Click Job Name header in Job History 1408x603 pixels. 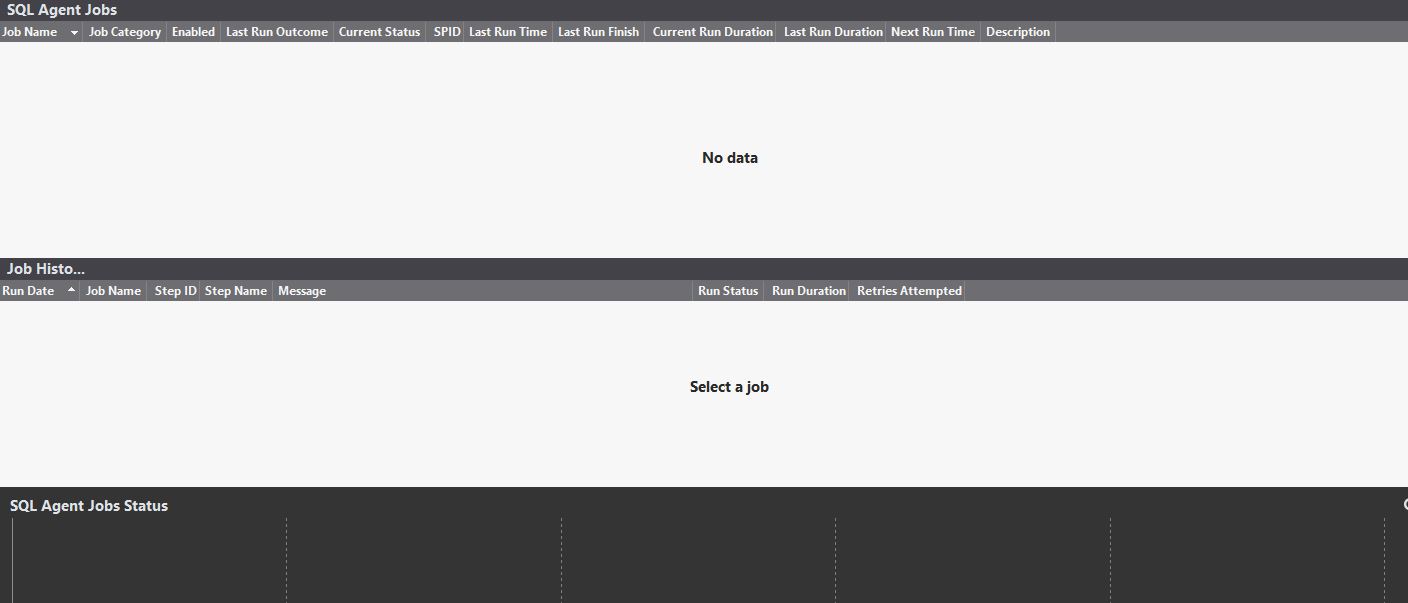coord(113,291)
